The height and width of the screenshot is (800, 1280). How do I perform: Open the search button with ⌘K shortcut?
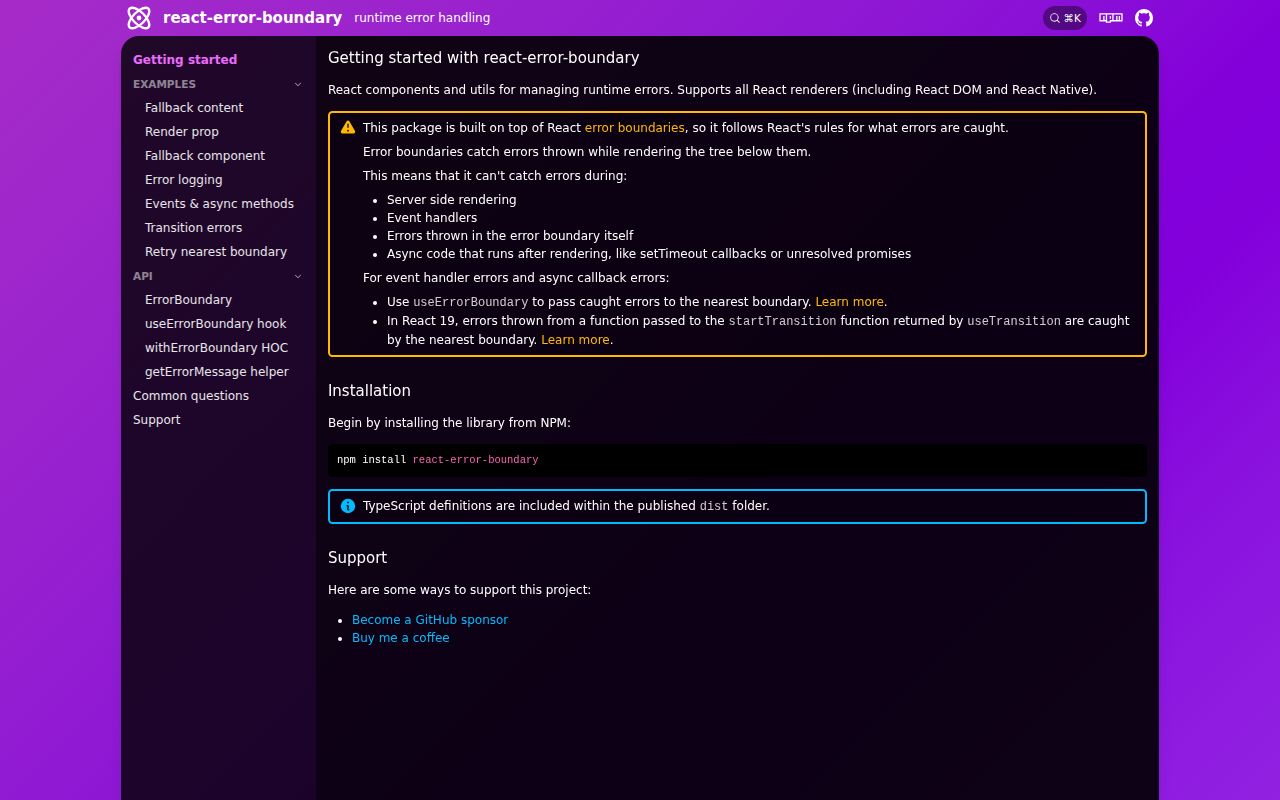(1065, 18)
